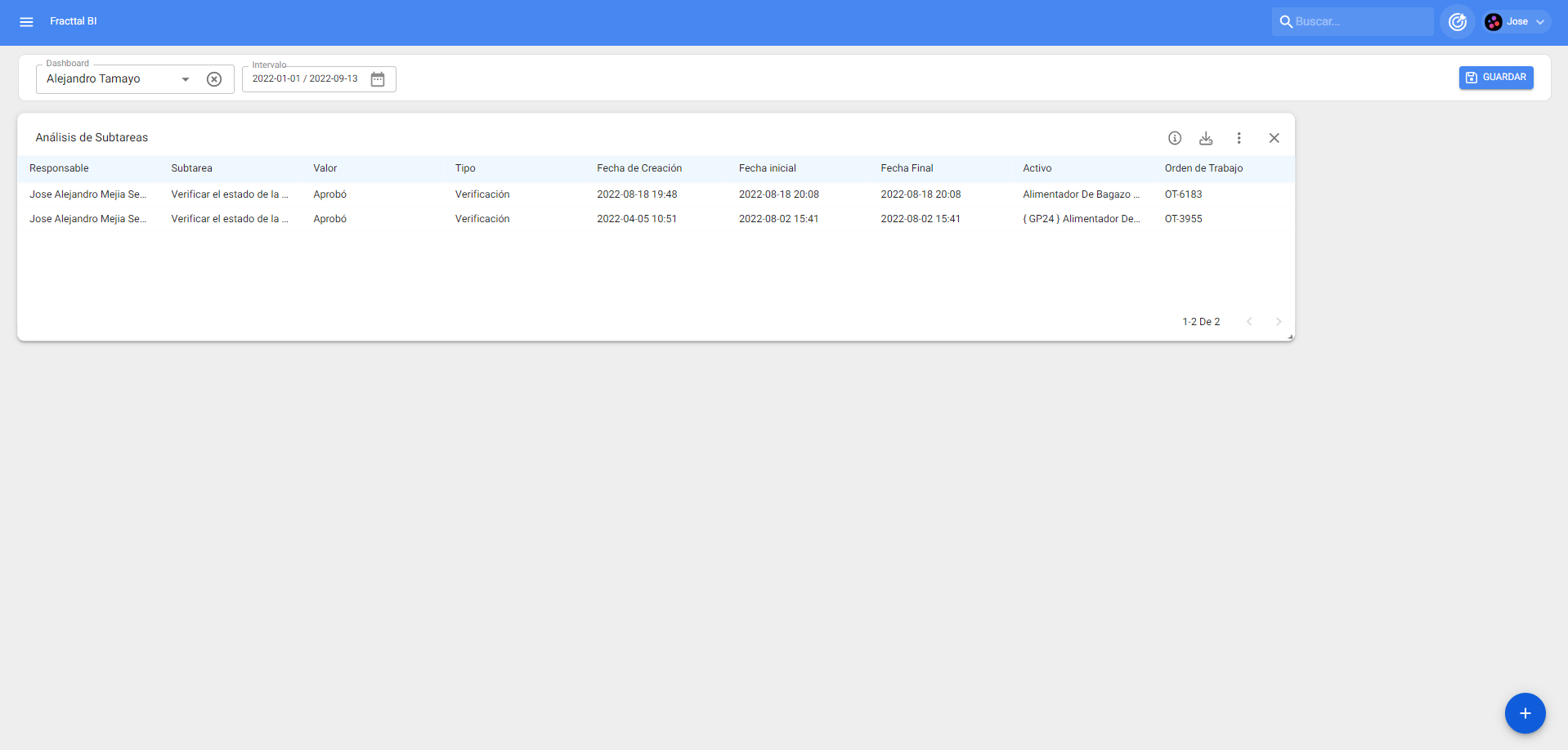
Task: Clear the Dashboard selection with X icon
Action: pos(214,79)
